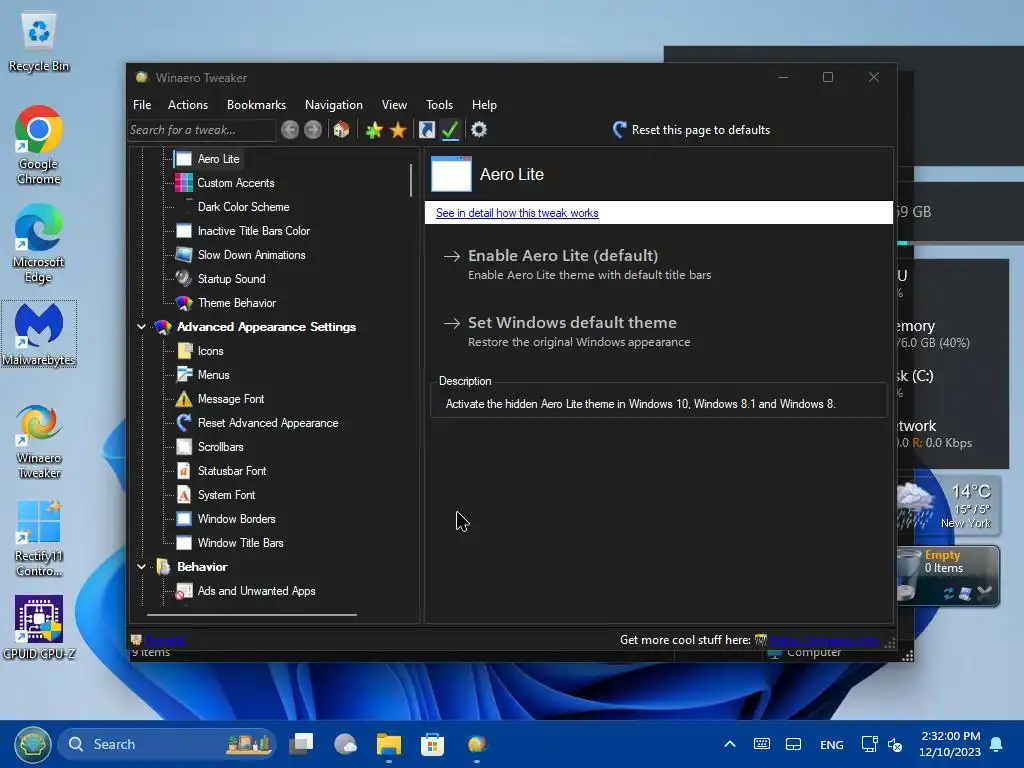The image size is (1024, 768).
Task: Click the Forward navigation arrow in toolbar
Action: 313,130
